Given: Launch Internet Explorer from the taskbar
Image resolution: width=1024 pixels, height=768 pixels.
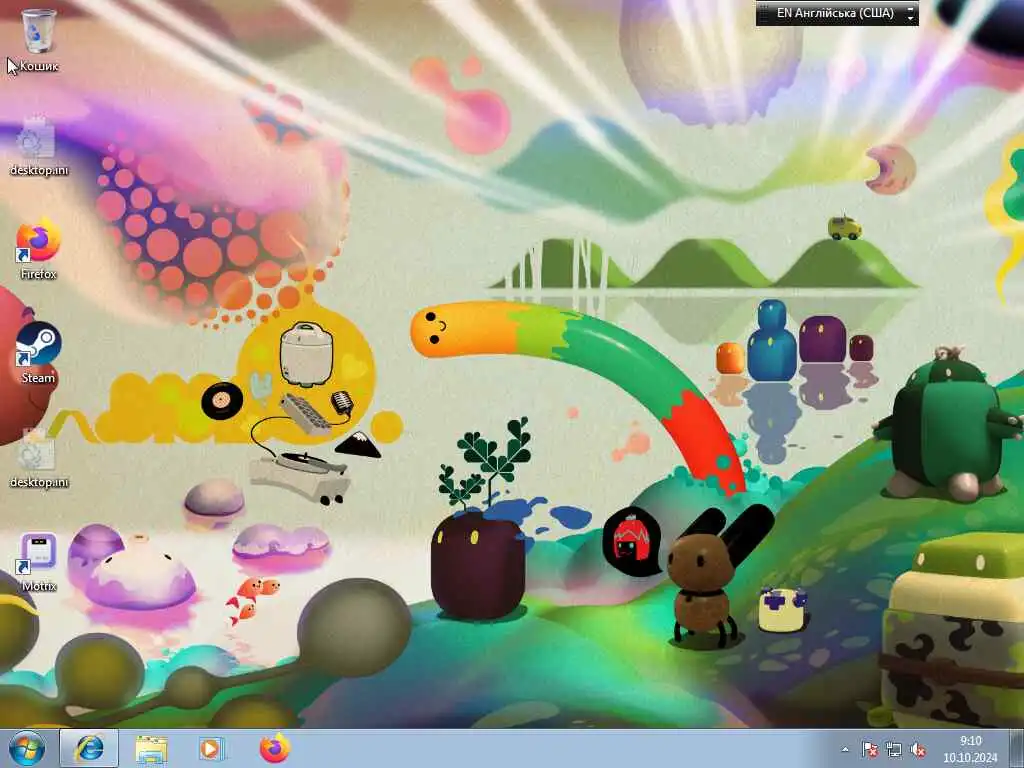Looking at the screenshot, I should (x=89, y=748).
